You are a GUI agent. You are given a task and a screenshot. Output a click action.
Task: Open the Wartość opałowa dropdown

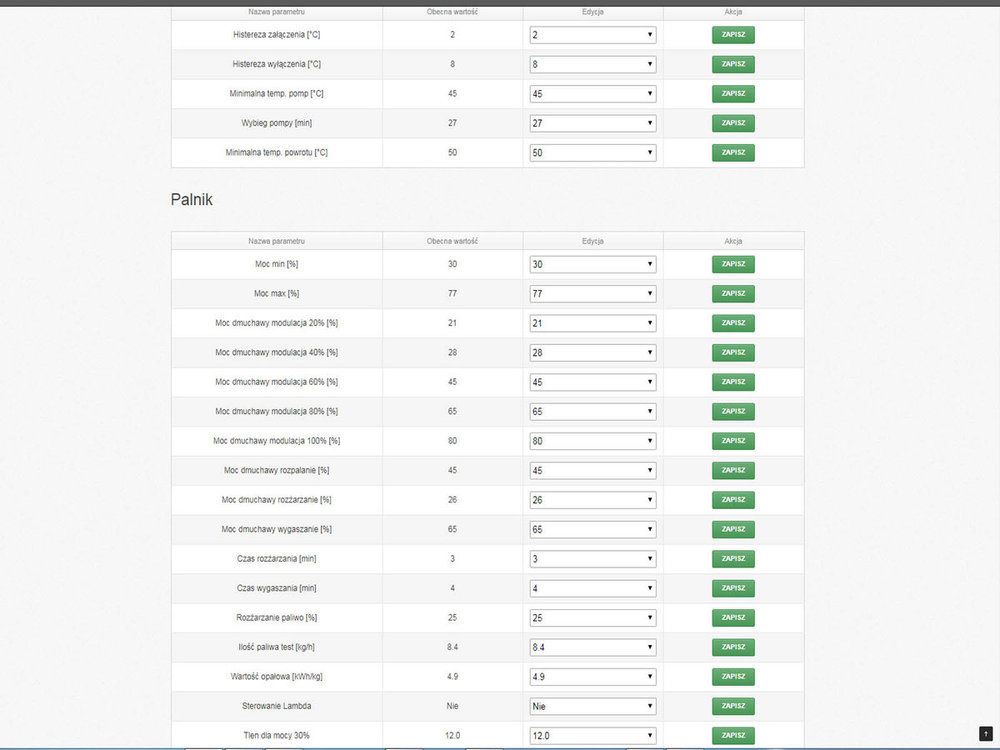(x=592, y=677)
